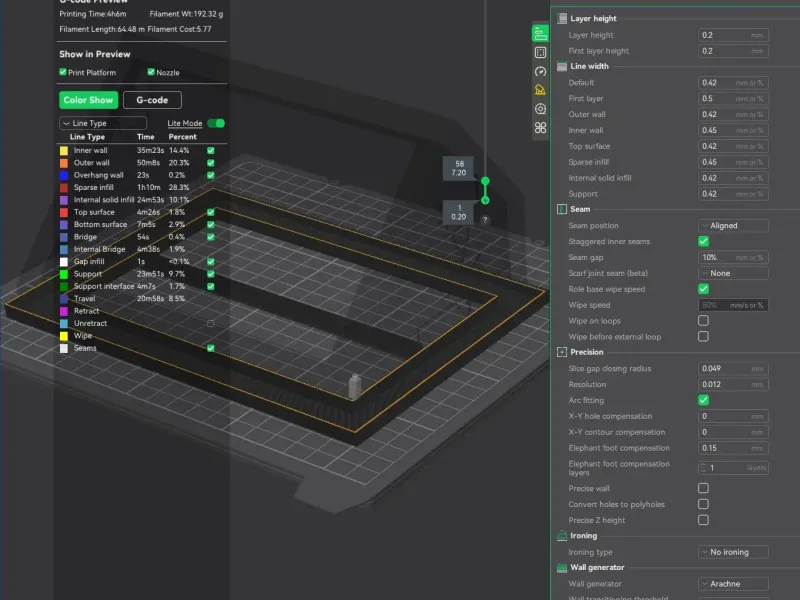Open the Strength settings tab icon
This screenshot has width=800, height=600.
tap(540, 53)
